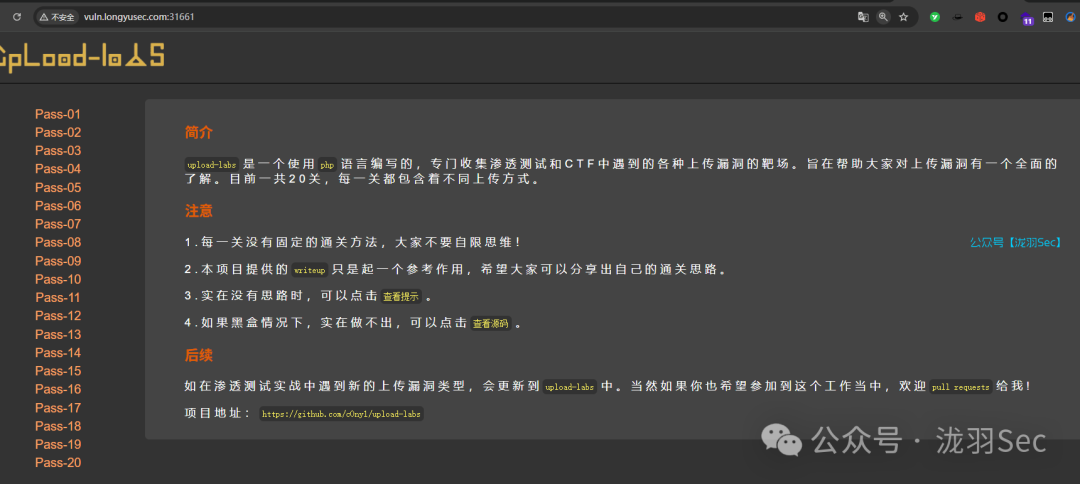
Task: Reload the page with the refresh icon
Action: [17, 17]
